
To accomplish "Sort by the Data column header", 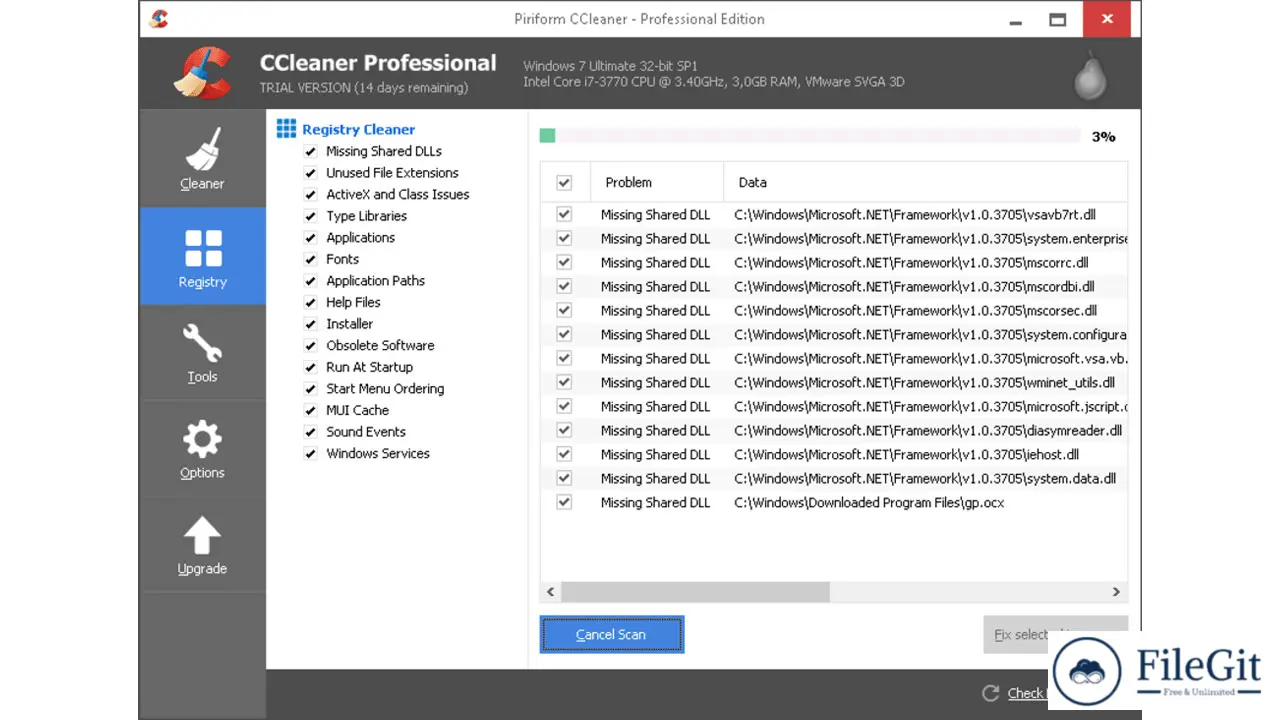I will 925,182.
